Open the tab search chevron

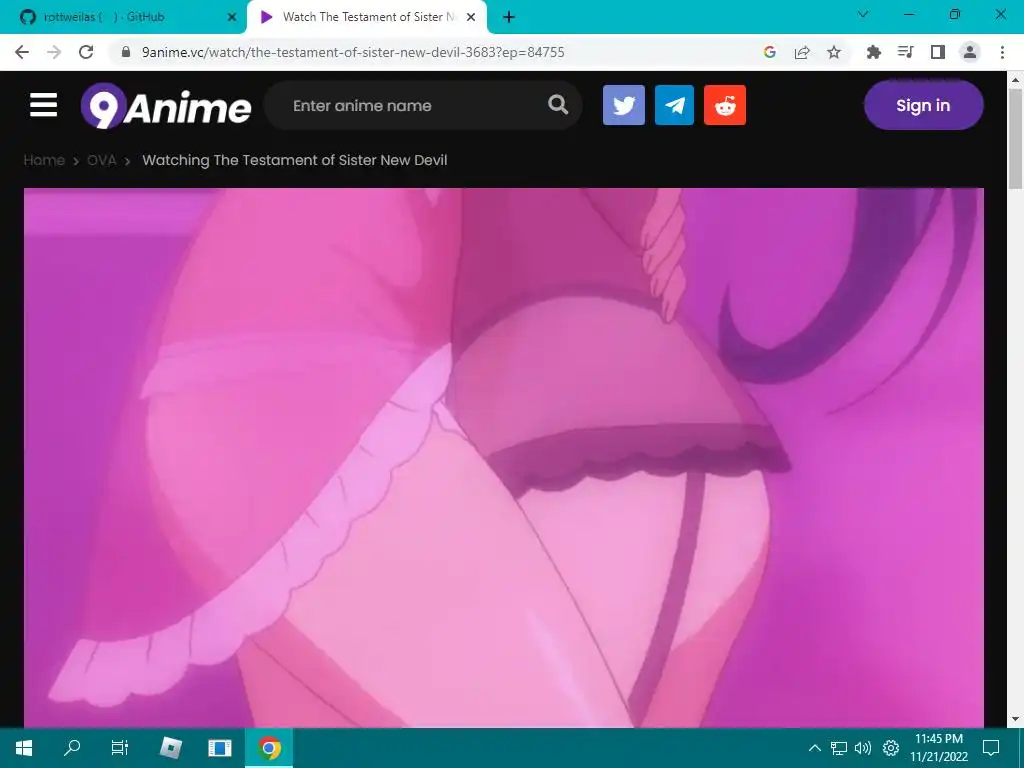[863, 14]
